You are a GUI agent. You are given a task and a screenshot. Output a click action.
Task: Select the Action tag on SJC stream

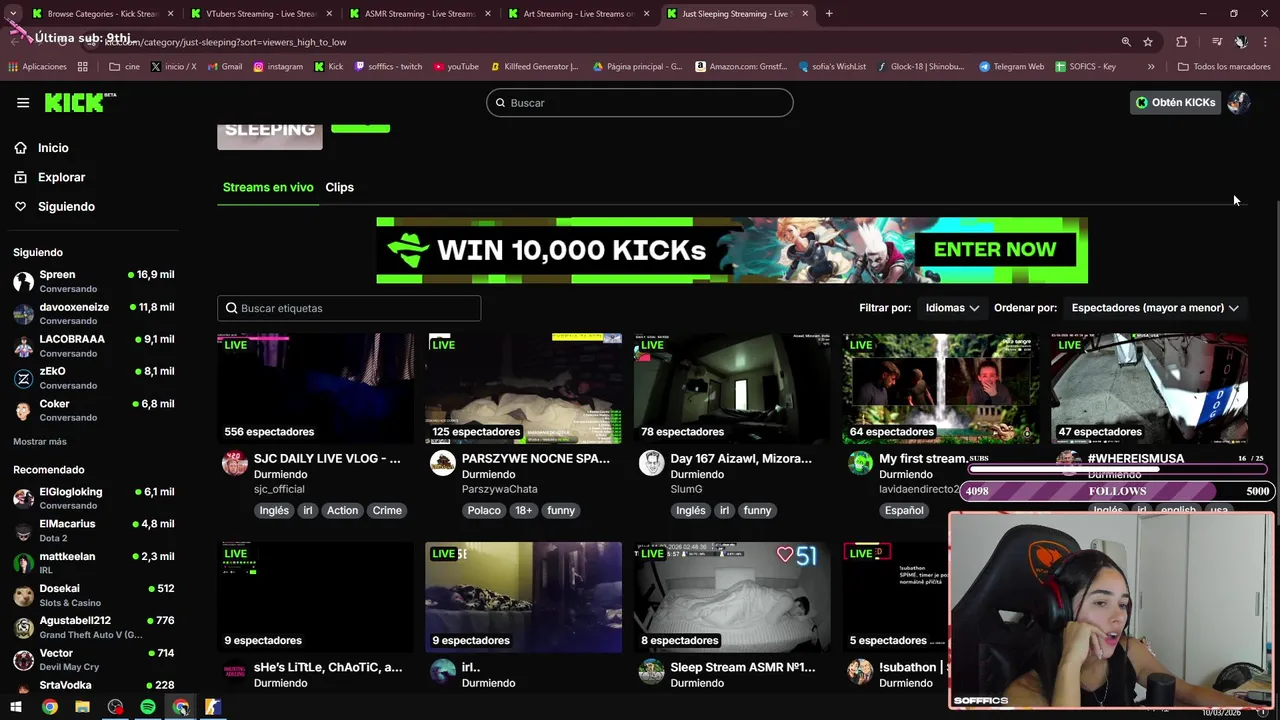click(x=342, y=510)
